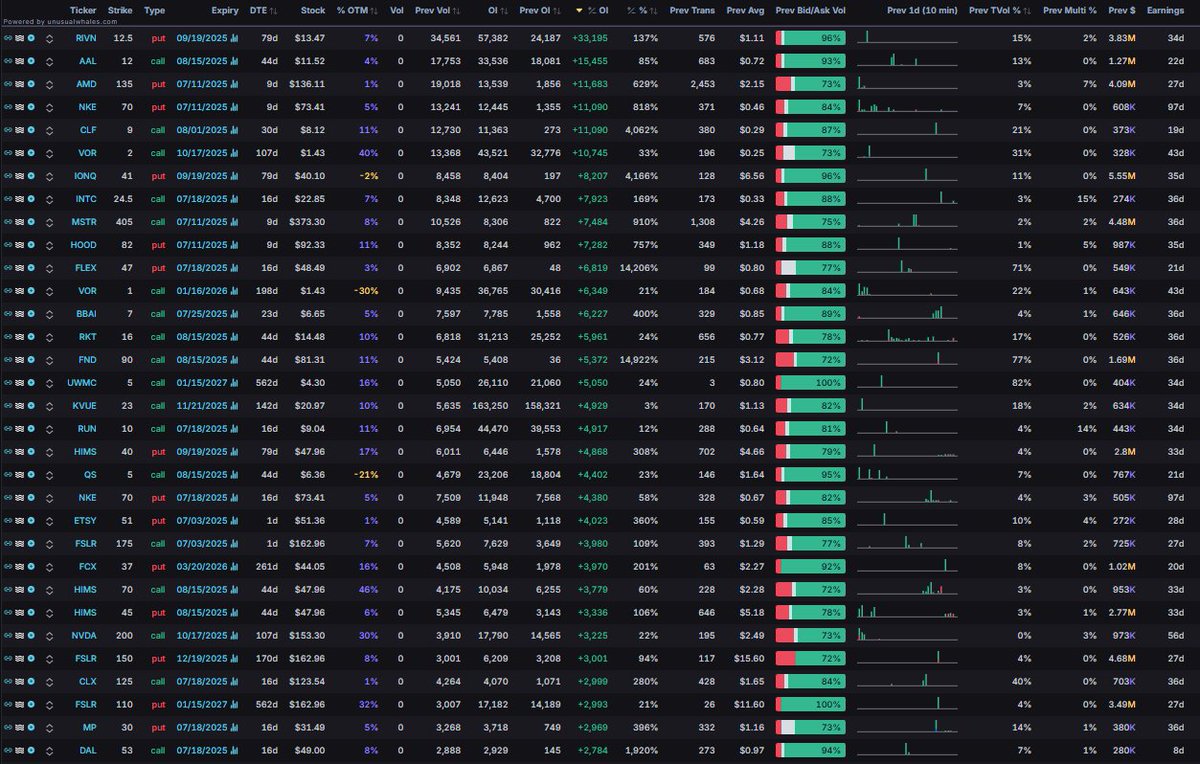Click the blue circle icon in the NVDA row
1200x764 pixels.
point(31,635)
